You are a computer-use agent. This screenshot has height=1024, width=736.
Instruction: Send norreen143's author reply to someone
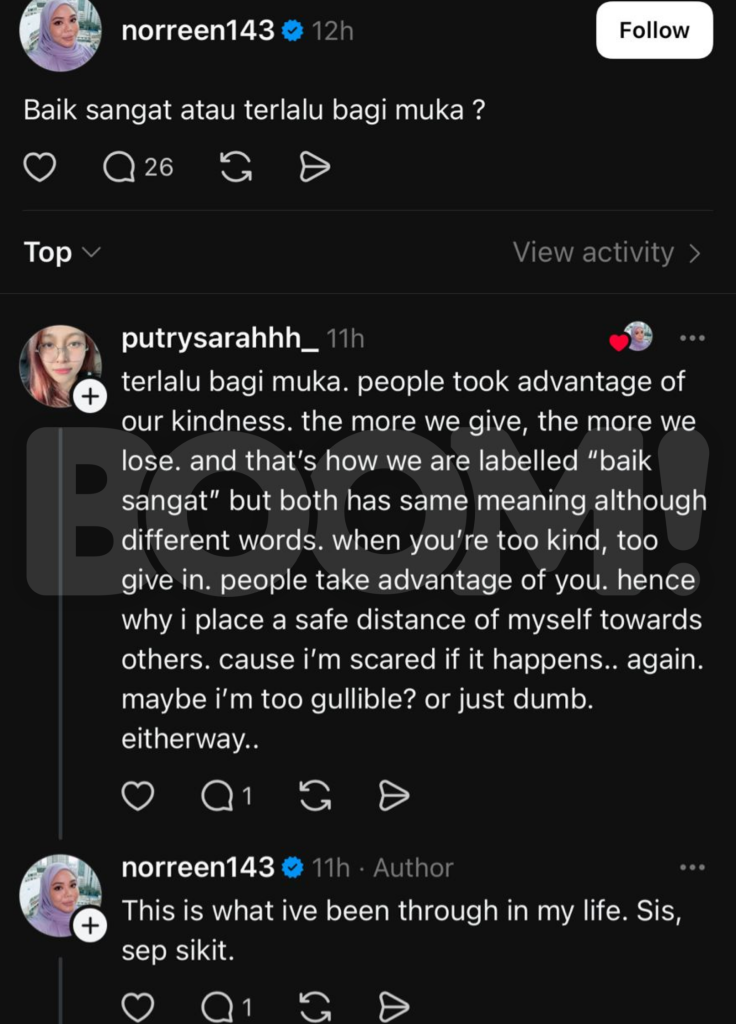point(394,1006)
